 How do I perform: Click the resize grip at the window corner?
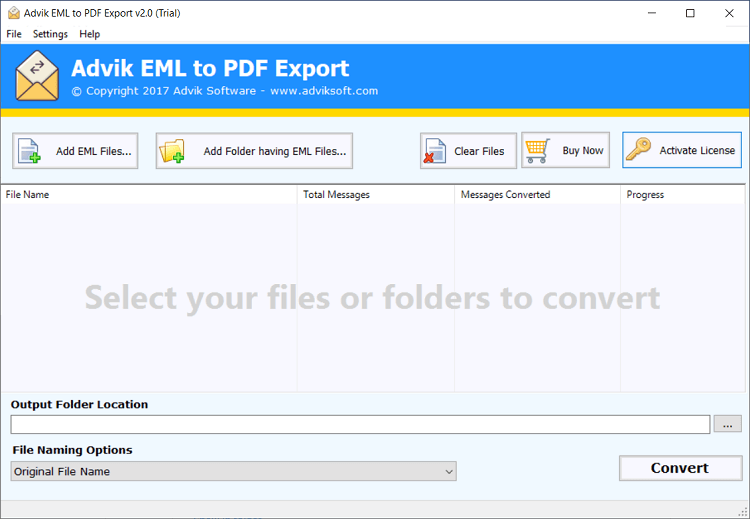pyautogui.click(x=743, y=512)
